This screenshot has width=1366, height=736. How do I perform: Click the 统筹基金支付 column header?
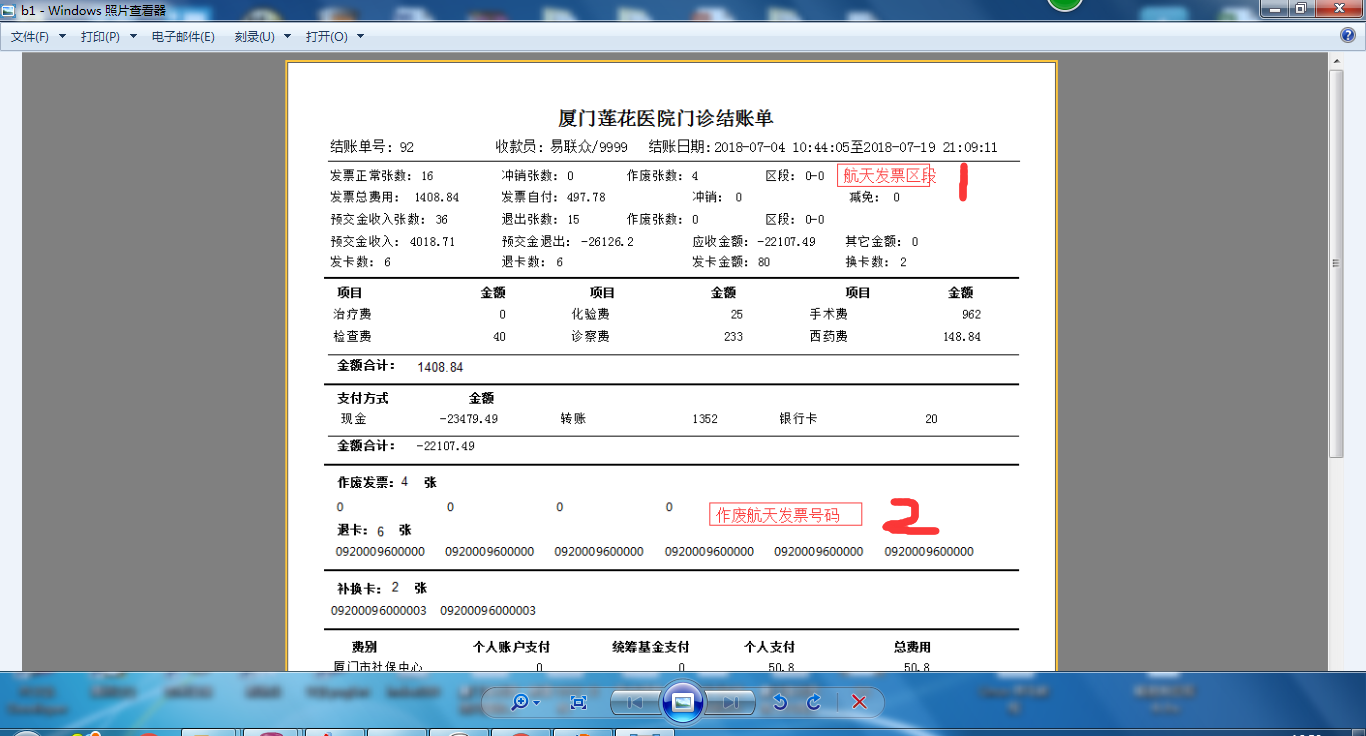[651, 647]
